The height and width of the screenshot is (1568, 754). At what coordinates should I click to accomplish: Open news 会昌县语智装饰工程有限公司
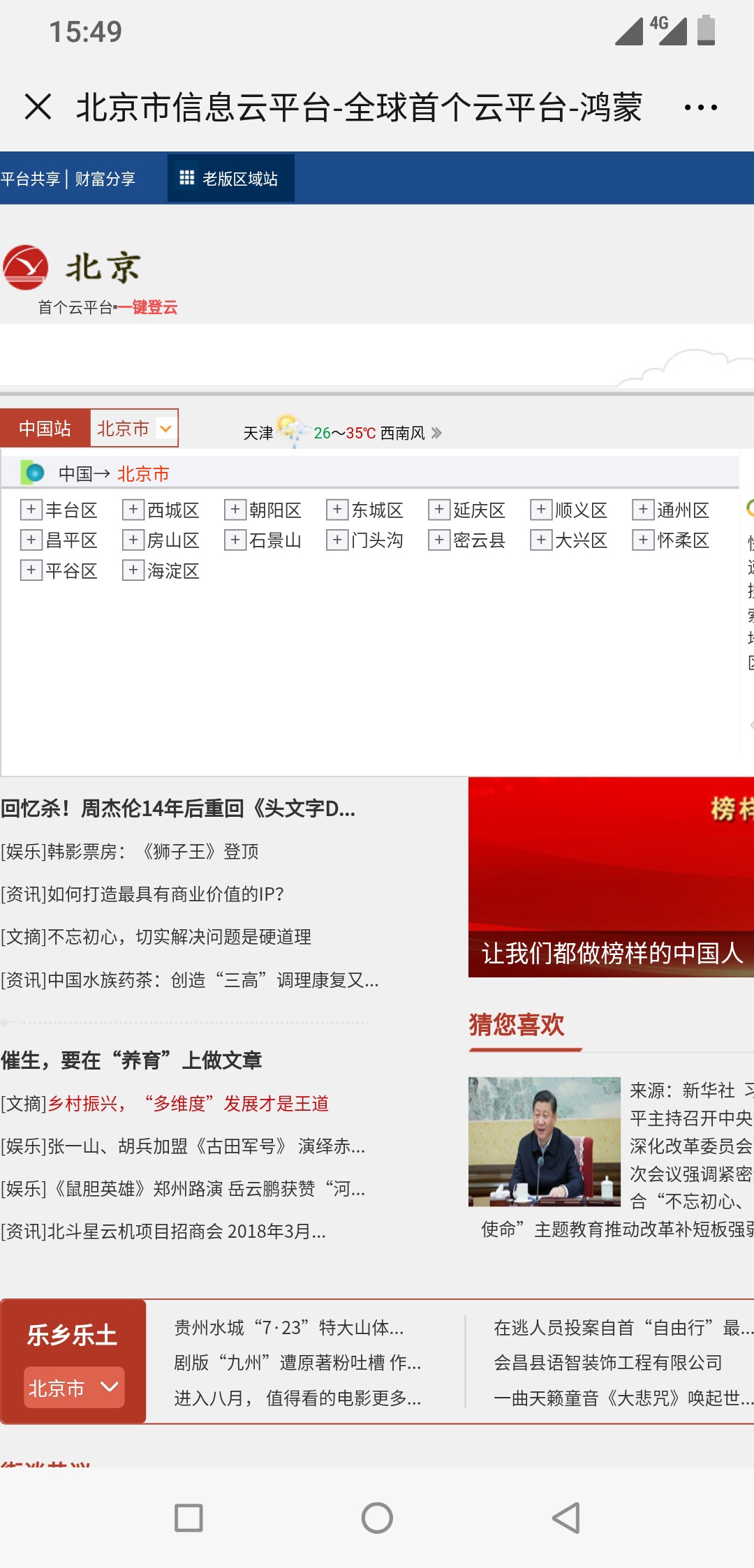click(608, 1362)
